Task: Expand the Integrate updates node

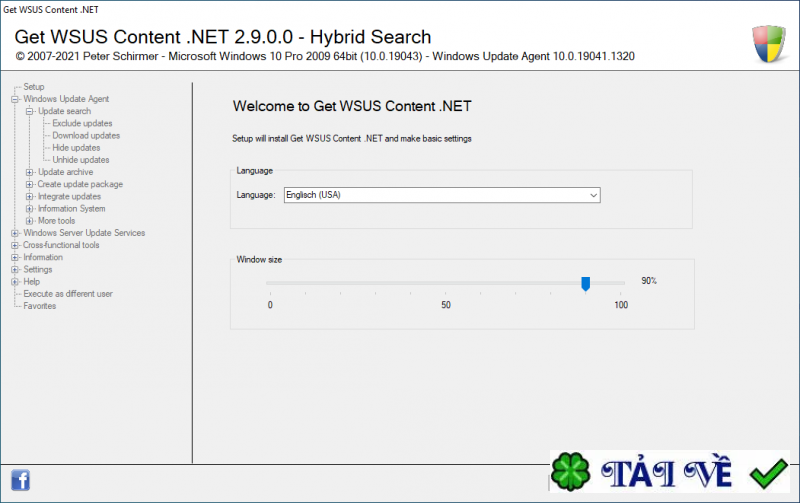Action: coord(30,197)
